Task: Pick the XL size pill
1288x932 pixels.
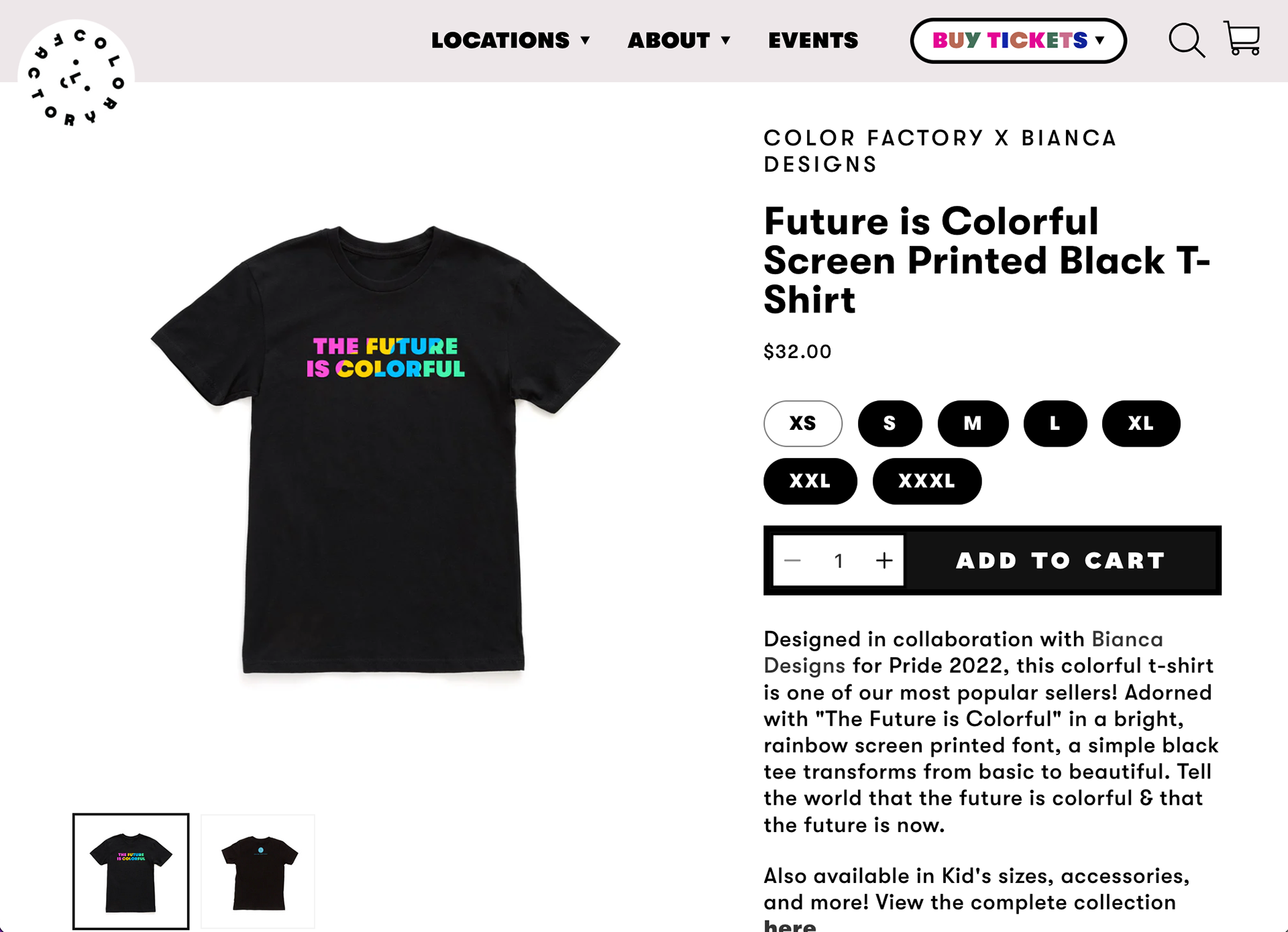Action: click(1140, 424)
